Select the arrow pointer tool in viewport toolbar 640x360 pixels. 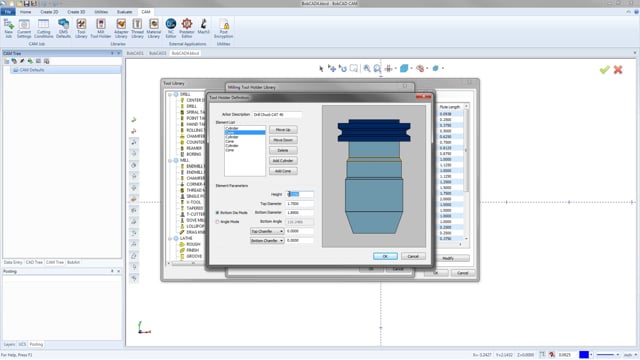[321, 69]
